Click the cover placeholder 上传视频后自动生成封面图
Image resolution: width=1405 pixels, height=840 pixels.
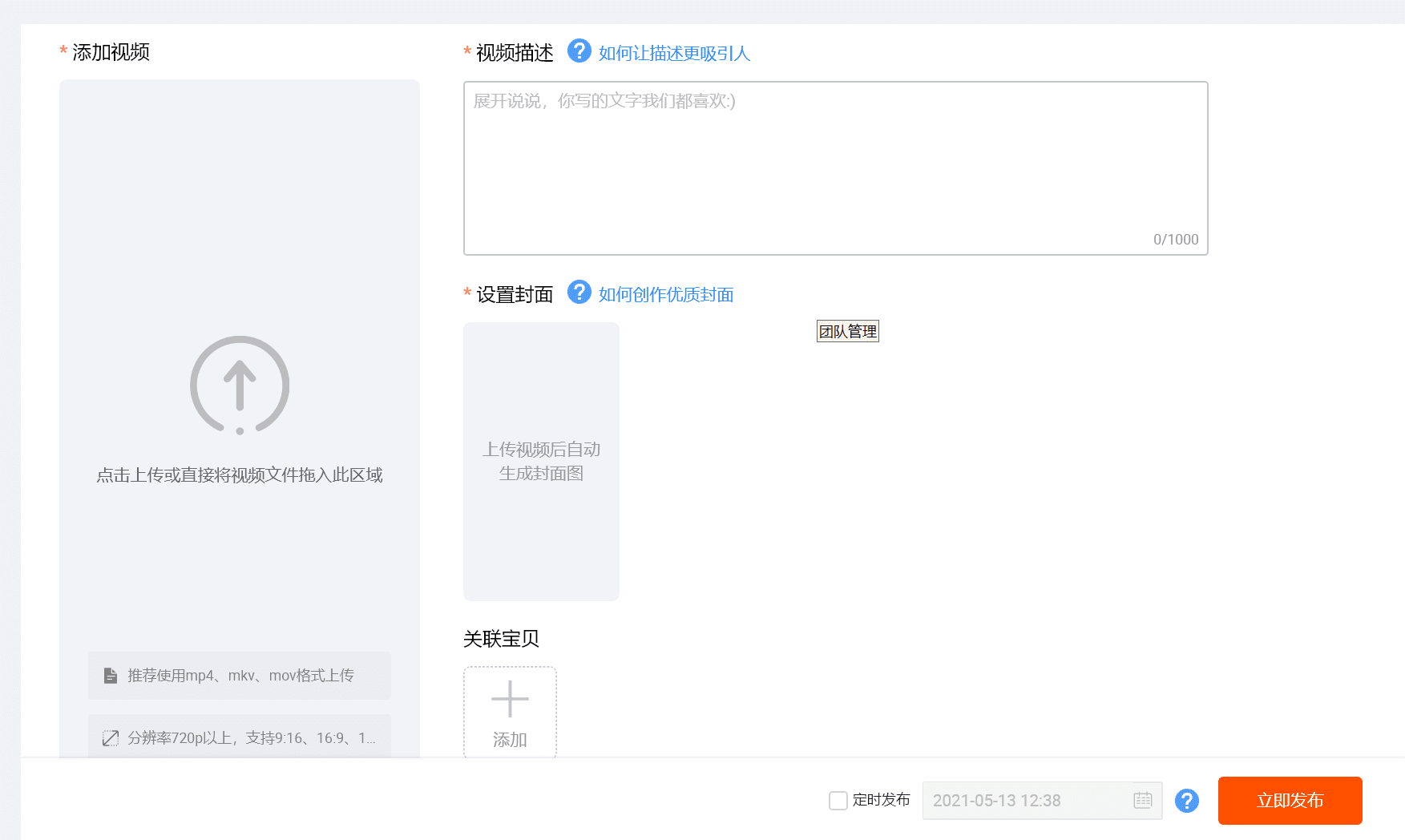click(541, 462)
